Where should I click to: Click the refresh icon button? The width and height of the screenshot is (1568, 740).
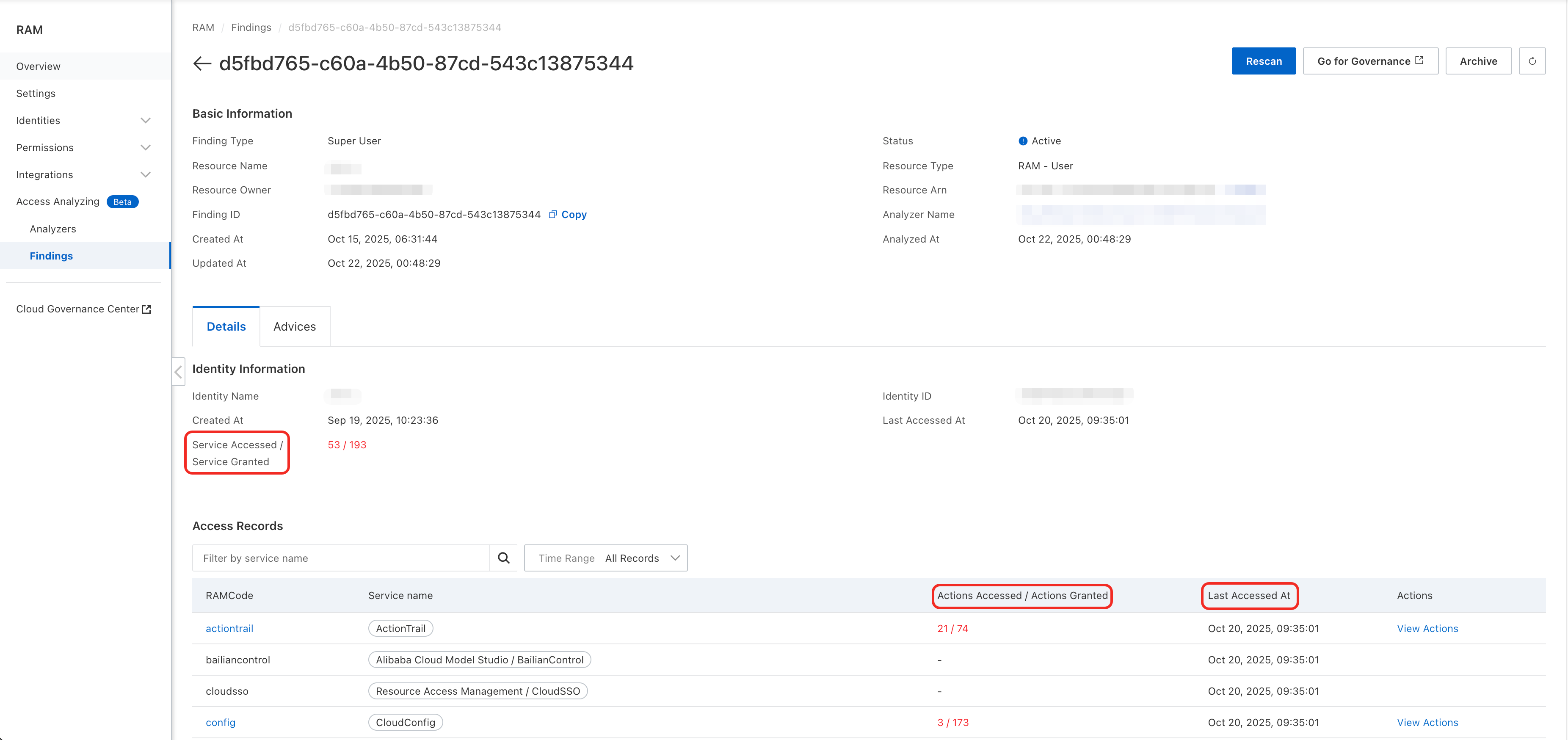click(1532, 61)
